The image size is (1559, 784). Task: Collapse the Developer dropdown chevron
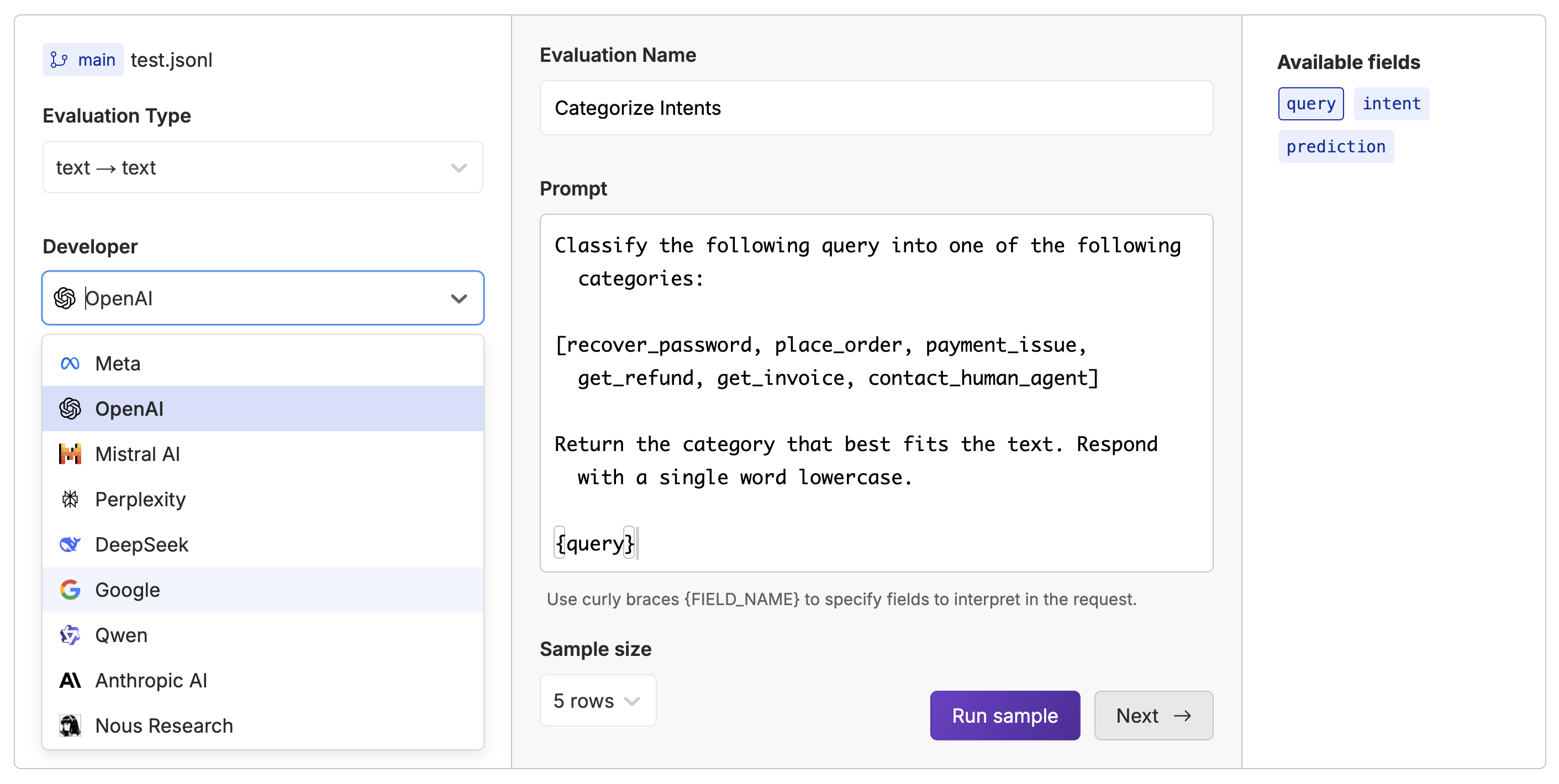(x=459, y=298)
